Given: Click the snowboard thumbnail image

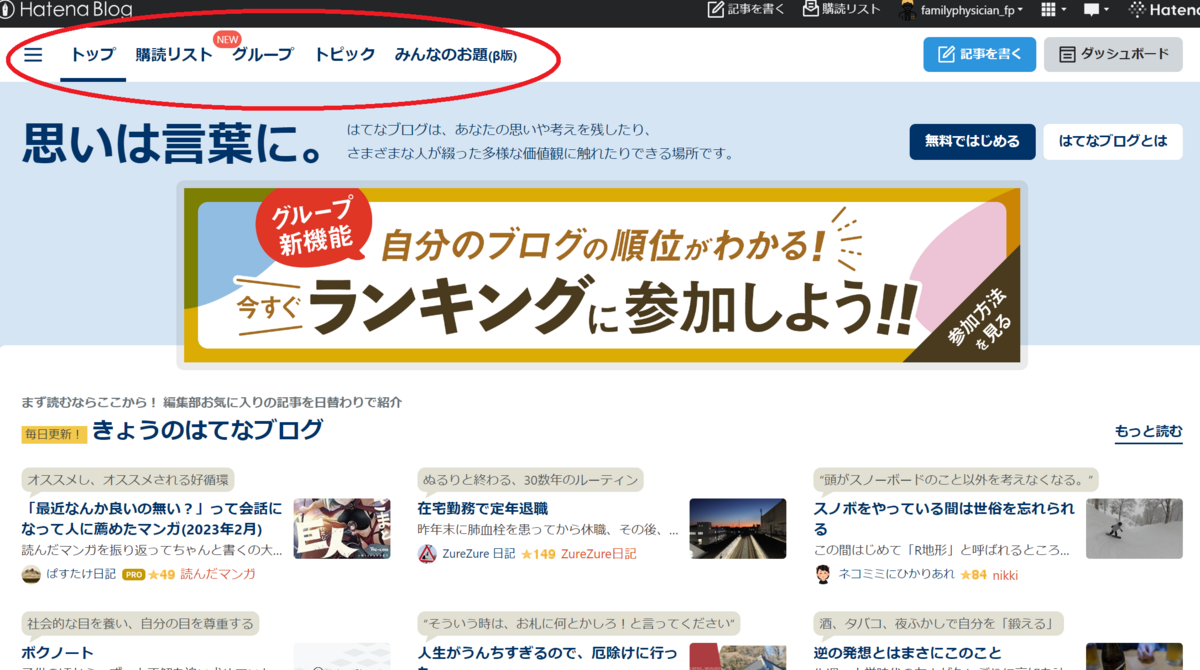Looking at the screenshot, I should 1134,528.
